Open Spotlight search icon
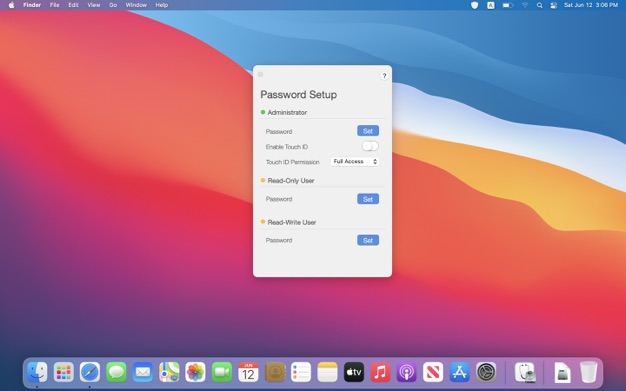Screen dimensions: 626x391 [539, 5]
